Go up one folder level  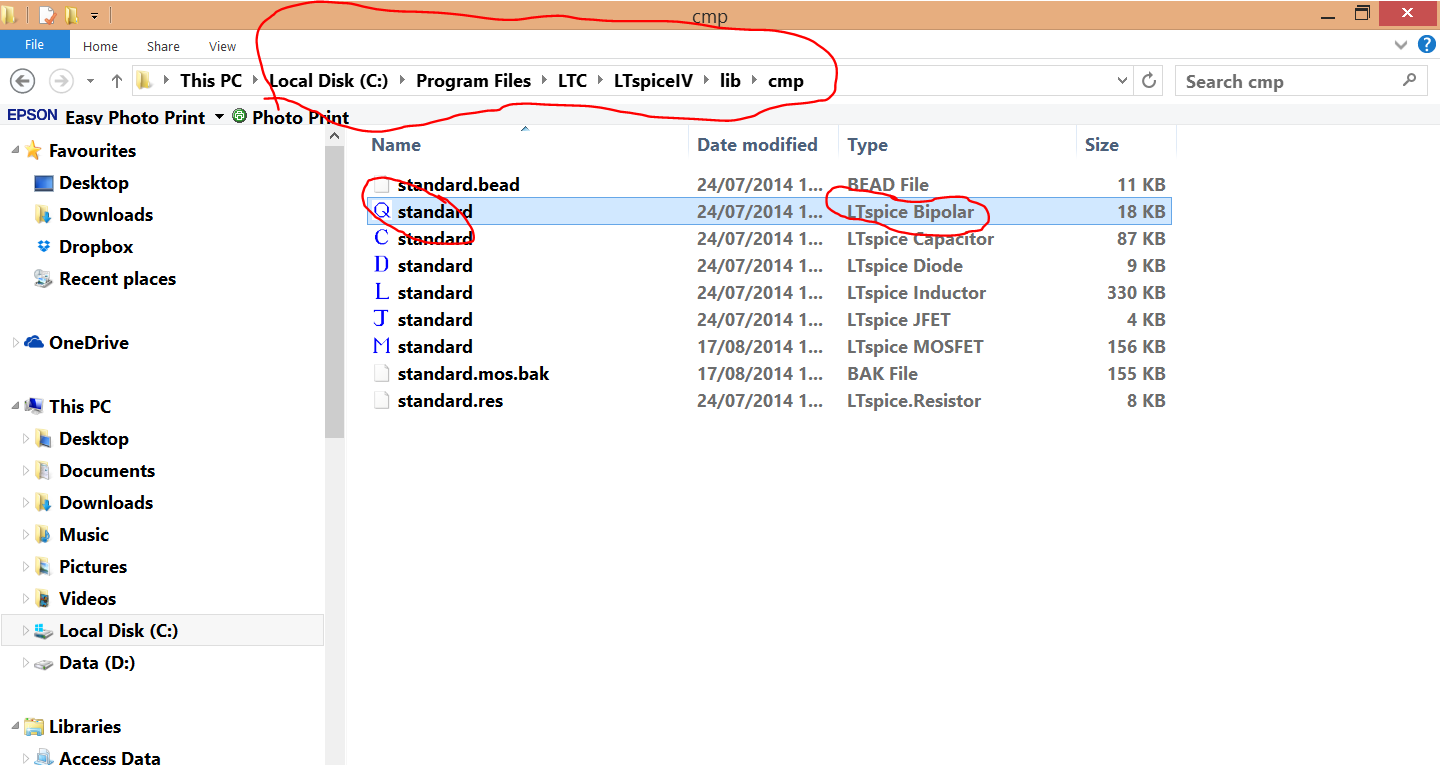point(117,81)
